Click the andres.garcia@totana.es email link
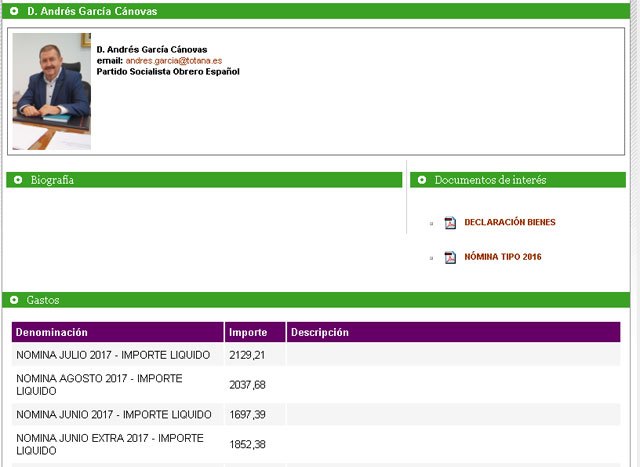 coord(173,61)
